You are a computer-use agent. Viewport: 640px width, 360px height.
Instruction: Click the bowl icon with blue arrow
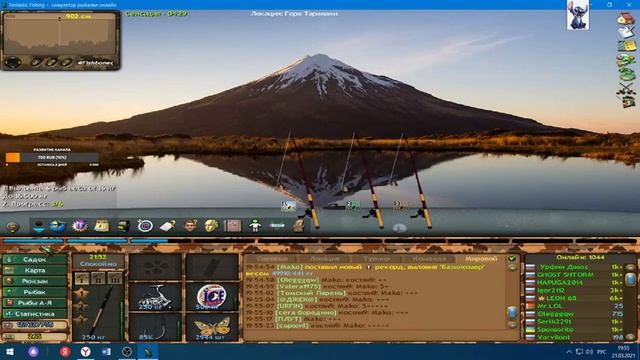[39, 226]
